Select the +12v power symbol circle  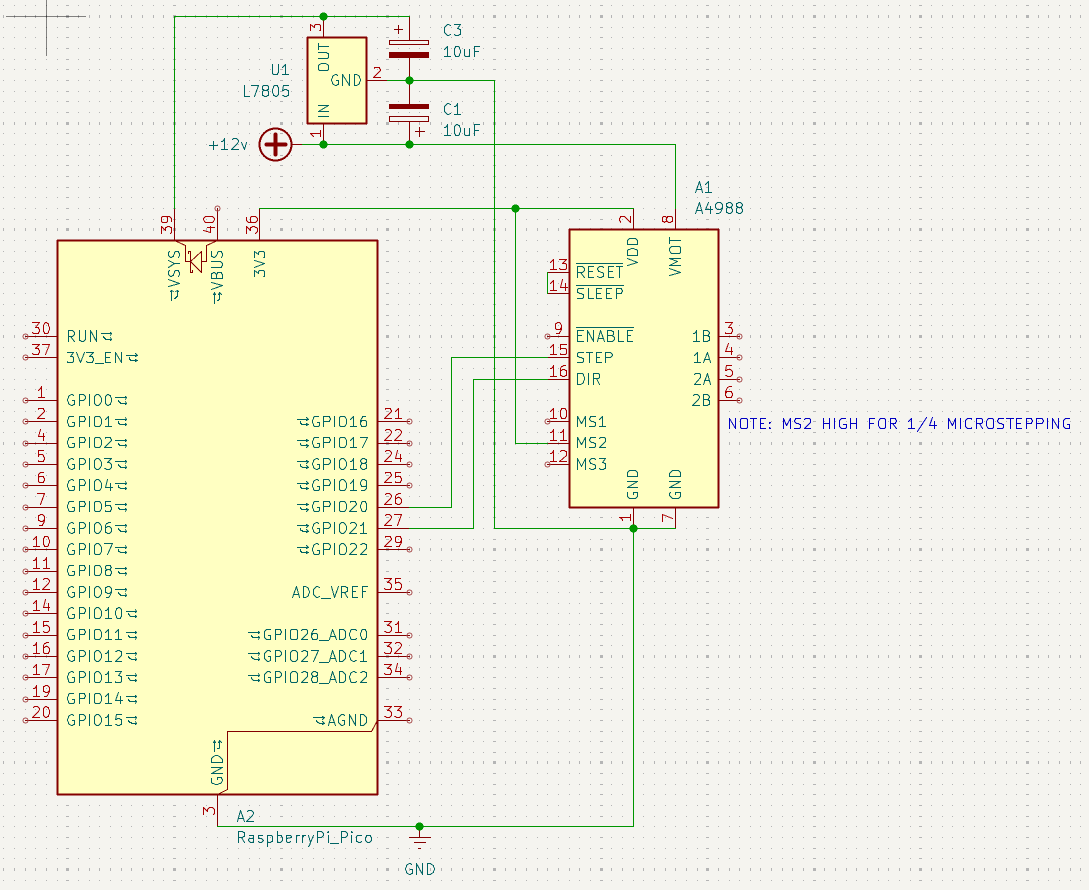pyautogui.click(x=276, y=145)
